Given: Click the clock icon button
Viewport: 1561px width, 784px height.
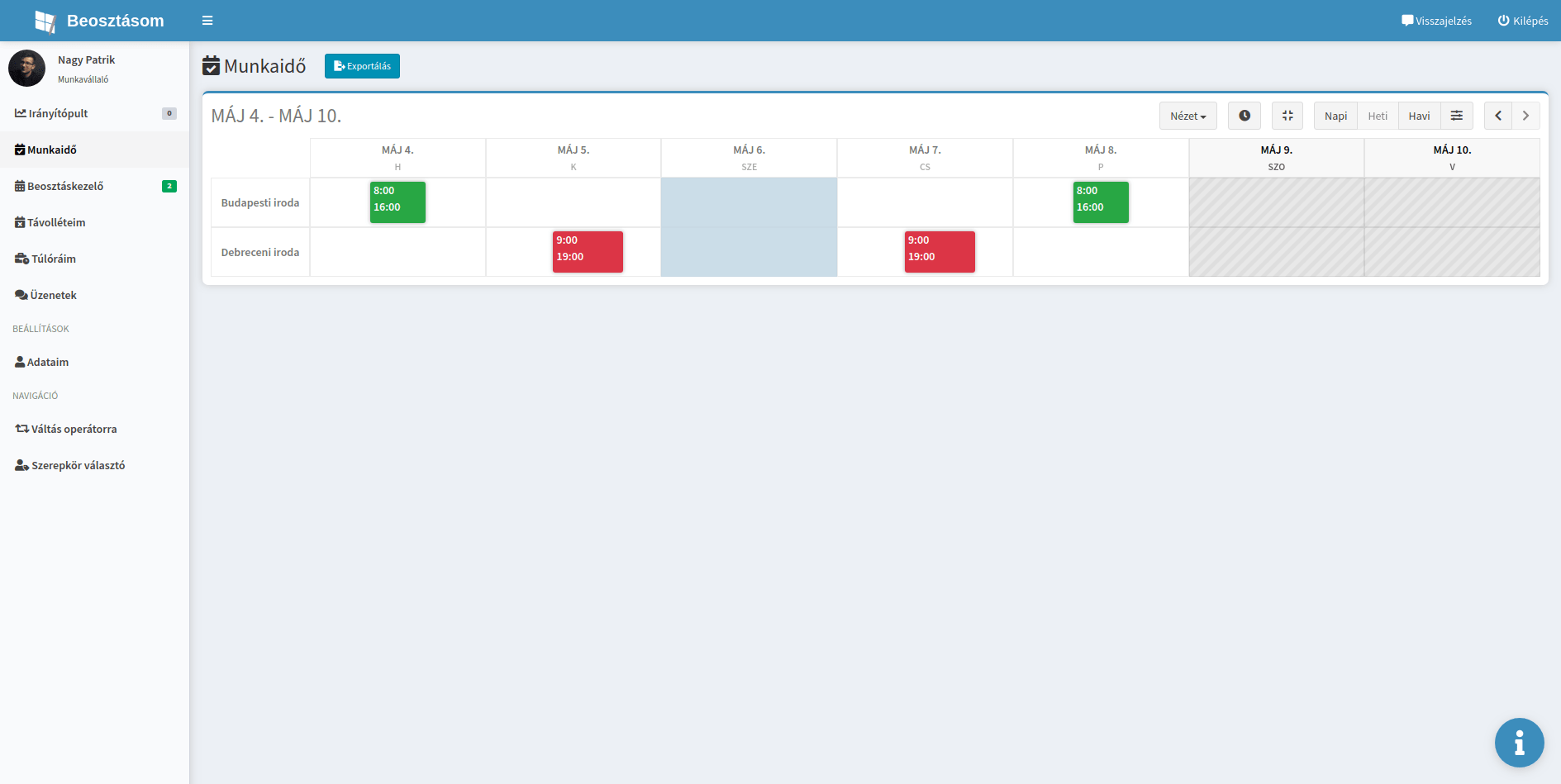Looking at the screenshot, I should (x=1244, y=116).
